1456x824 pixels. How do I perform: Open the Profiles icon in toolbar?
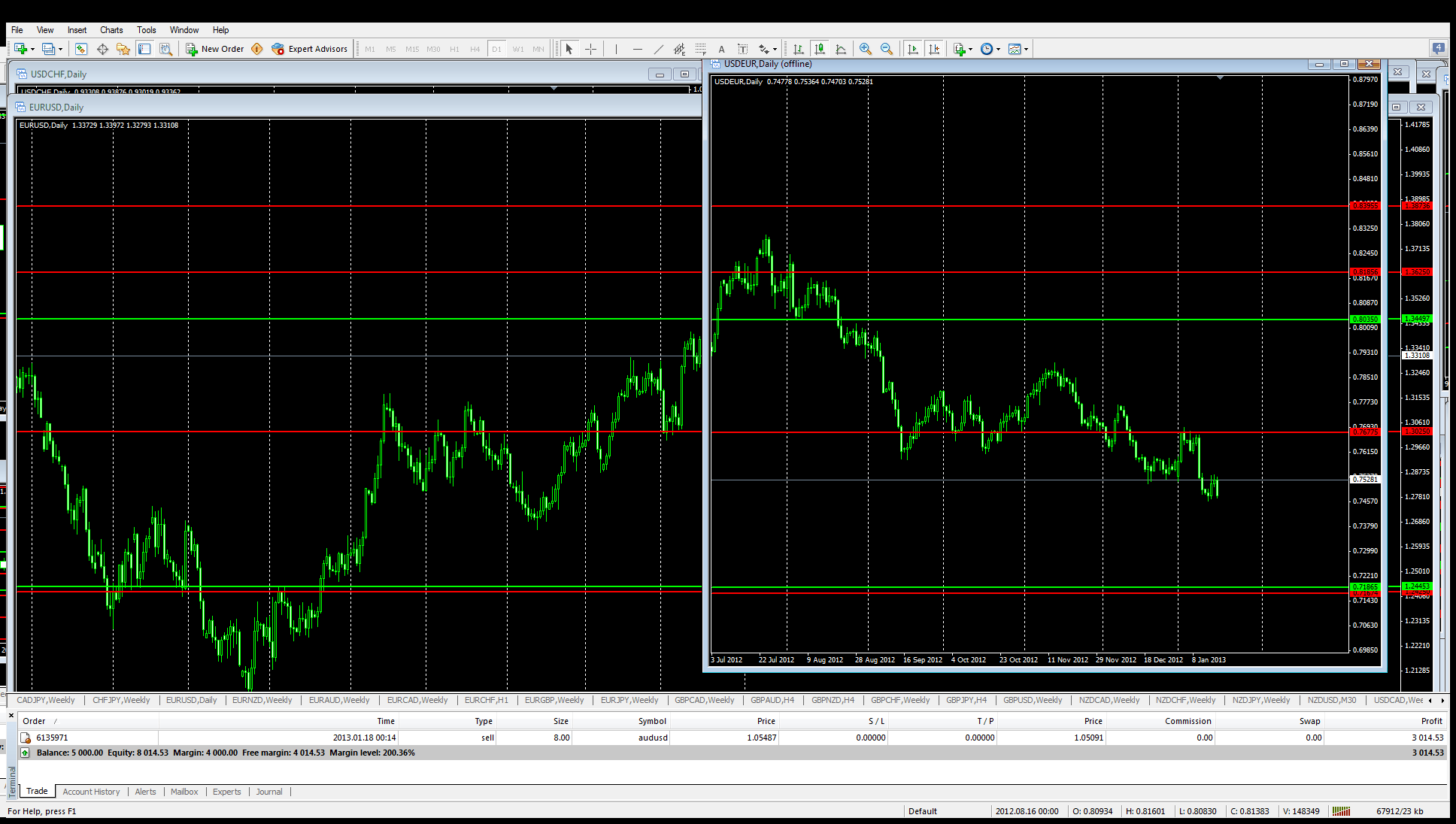[x=48, y=49]
